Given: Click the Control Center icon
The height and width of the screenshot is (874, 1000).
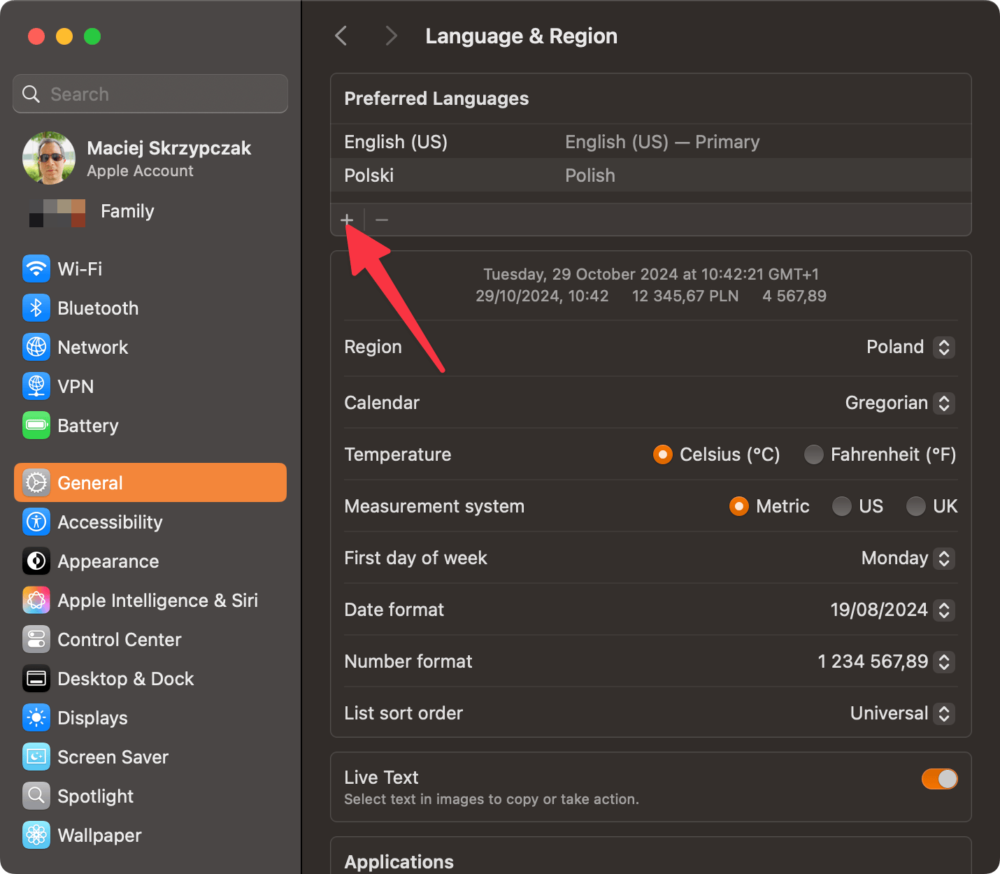Looking at the screenshot, I should pos(36,639).
